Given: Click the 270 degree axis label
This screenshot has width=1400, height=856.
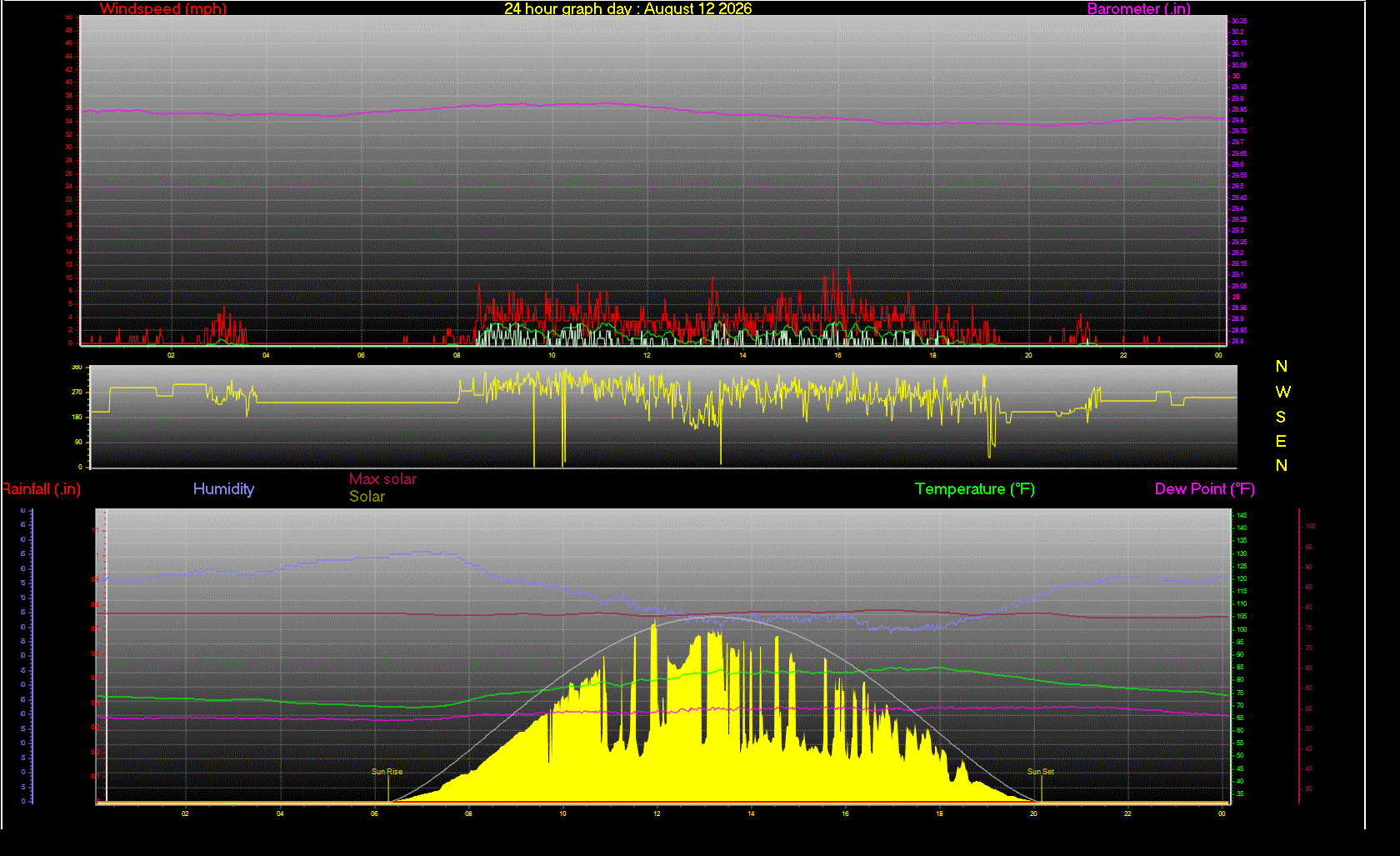Looking at the screenshot, I should (77, 392).
